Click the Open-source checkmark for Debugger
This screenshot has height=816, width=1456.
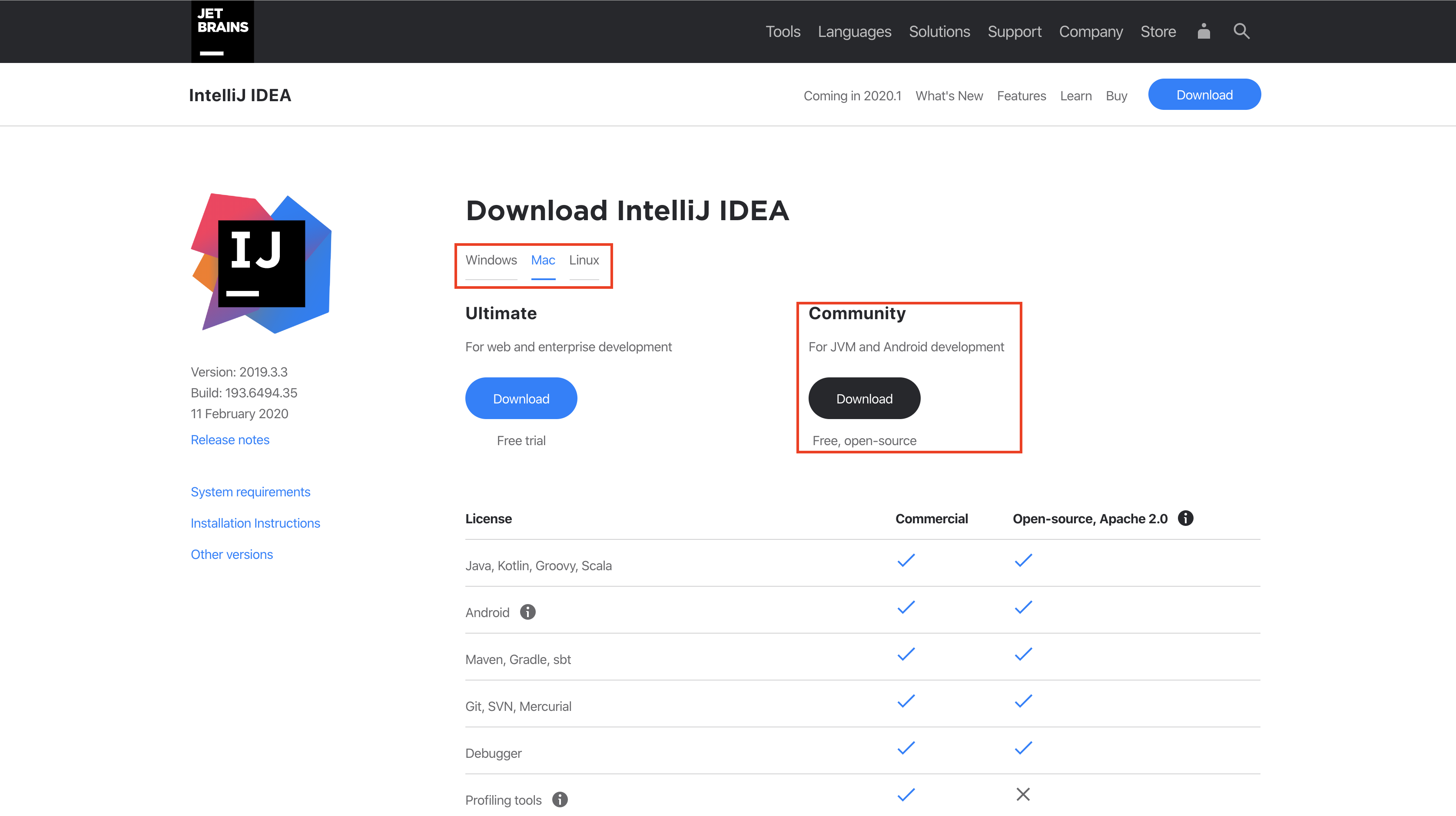(1022, 747)
